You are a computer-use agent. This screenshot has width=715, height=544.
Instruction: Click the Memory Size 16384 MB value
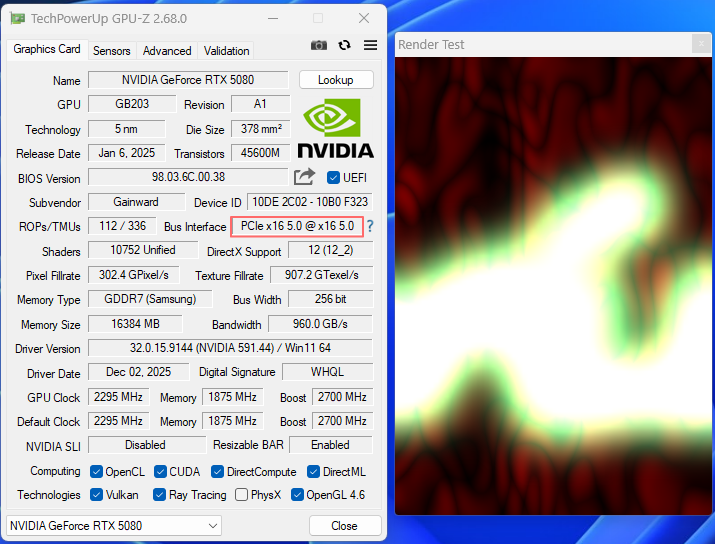tap(135, 324)
